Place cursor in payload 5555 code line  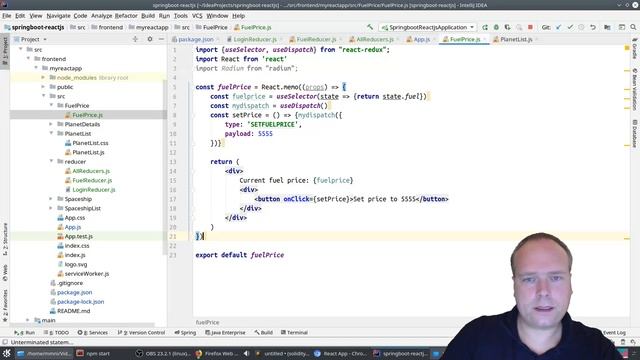pyautogui.click(x=248, y=134)
